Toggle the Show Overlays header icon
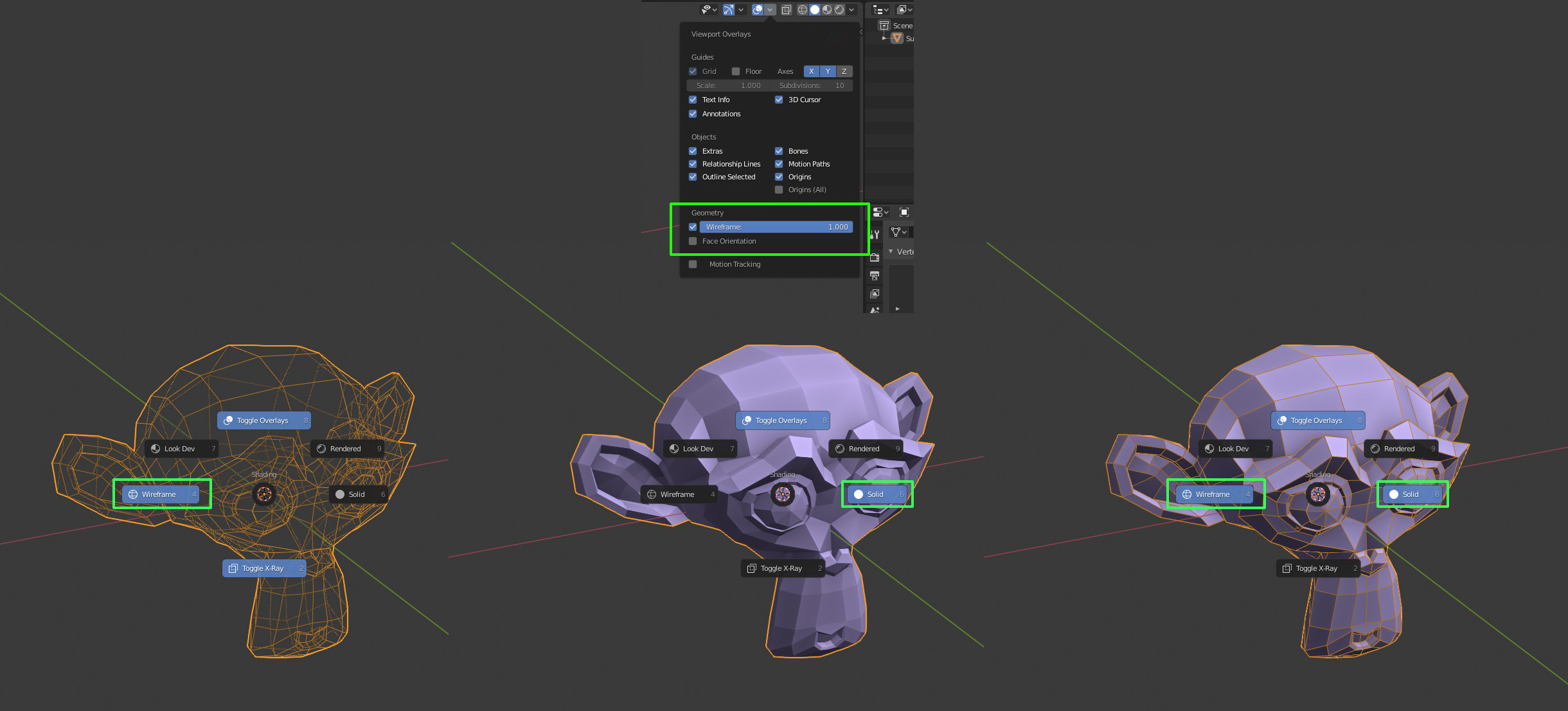1568x711 pixels. tap(758, 10)
